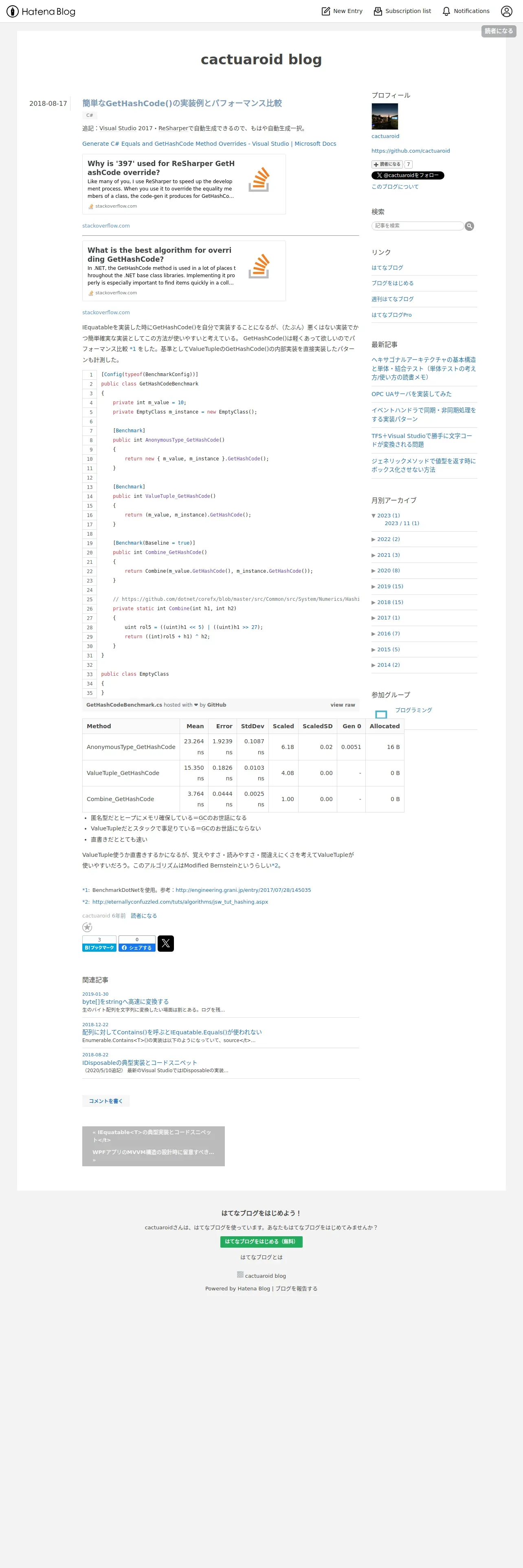Open the 'best algorithm for overriding GetHashCode' card
The width and height of the screenshot is (523, 1568).
[x=184, y=271]
